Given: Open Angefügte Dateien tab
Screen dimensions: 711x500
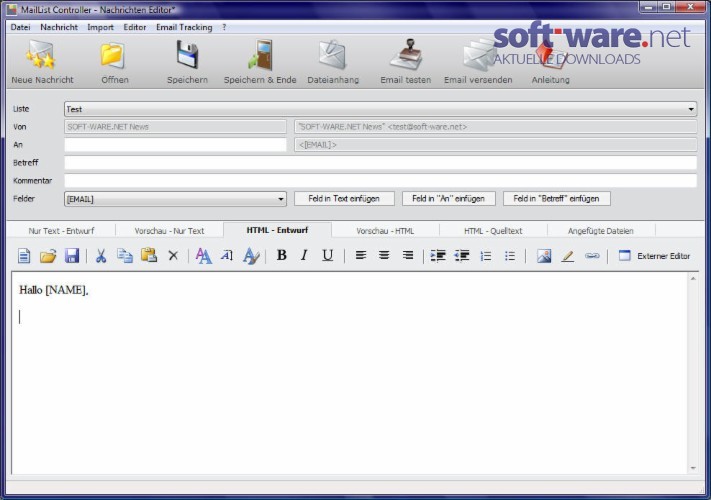Looking at the screenshot, I should (601, 231).
